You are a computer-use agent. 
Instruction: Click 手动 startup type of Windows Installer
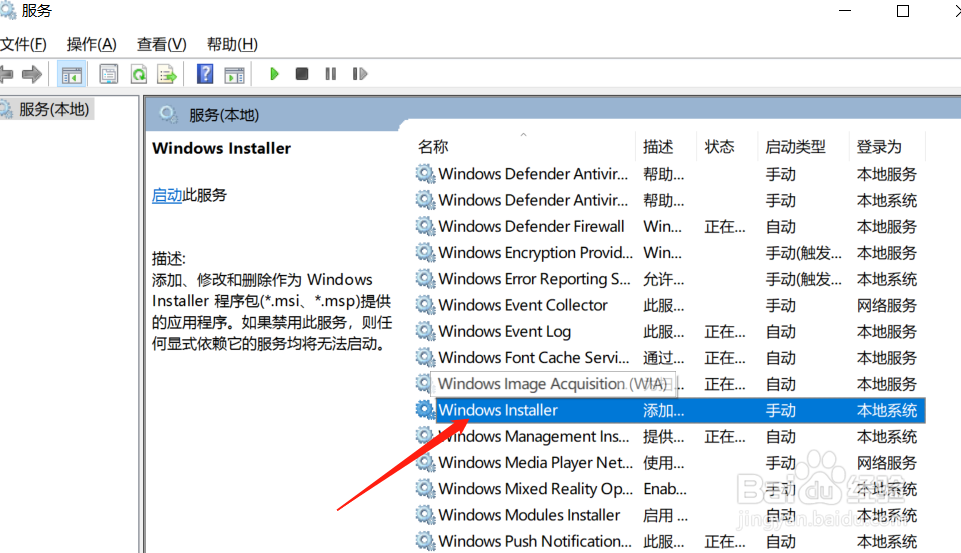(780, 410)
